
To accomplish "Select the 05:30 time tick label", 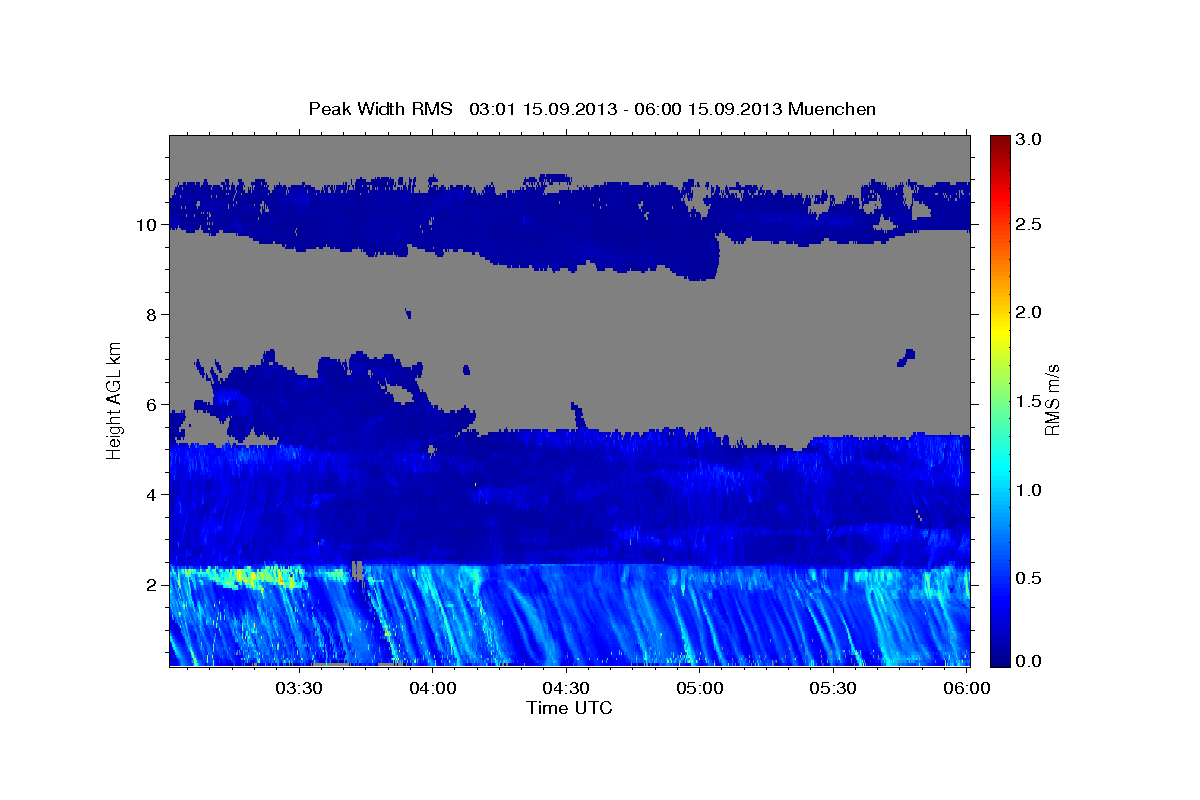I will click(x=833, y=689).
